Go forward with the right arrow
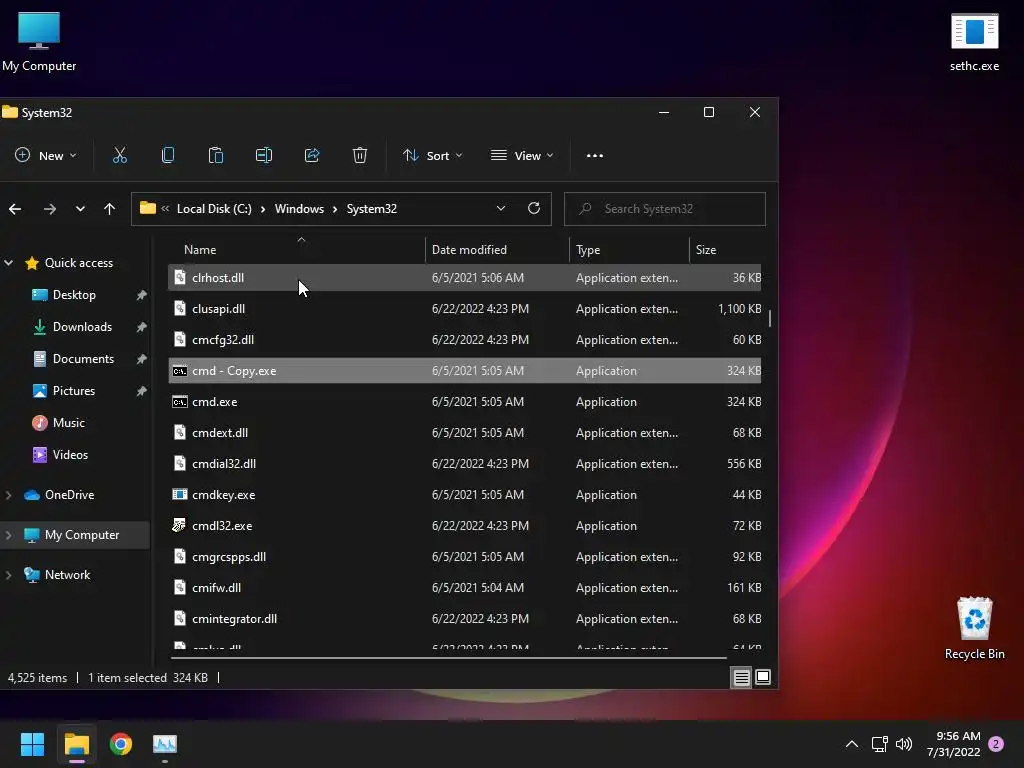The width and height of the screenshot is (1024, 768). click(x=50, y=209)
